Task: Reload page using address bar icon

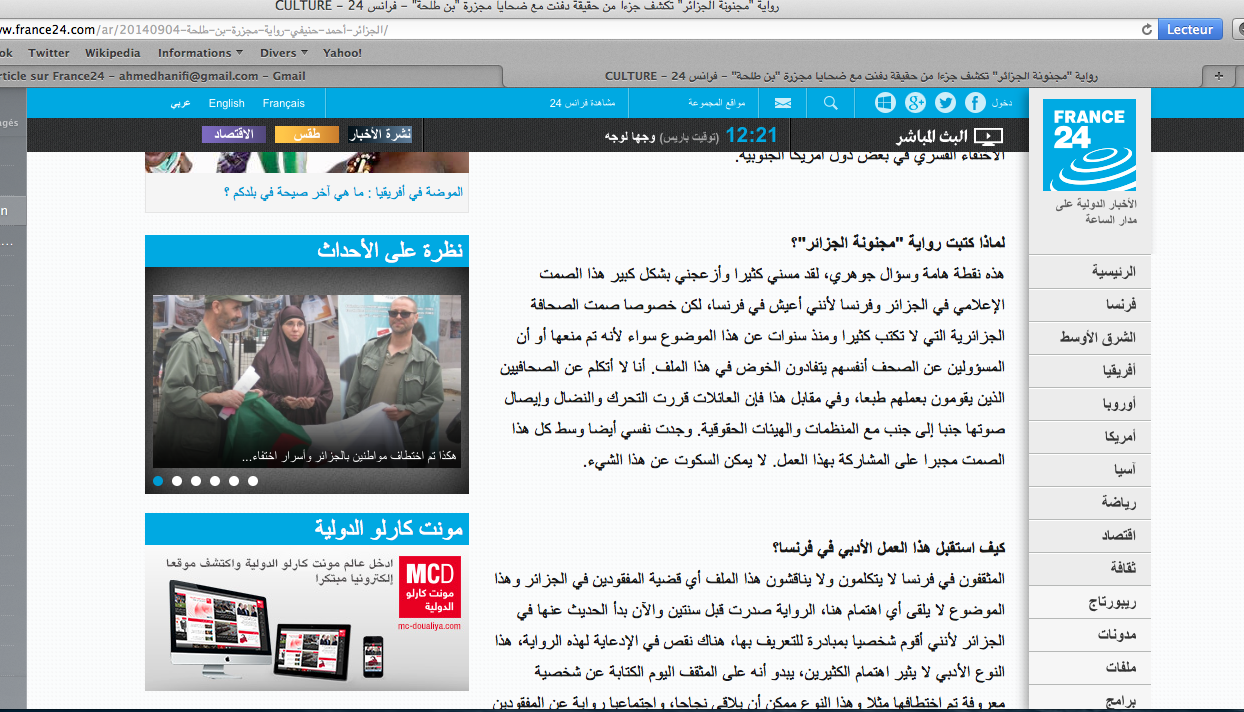Action: click(x=1147, y=30)
